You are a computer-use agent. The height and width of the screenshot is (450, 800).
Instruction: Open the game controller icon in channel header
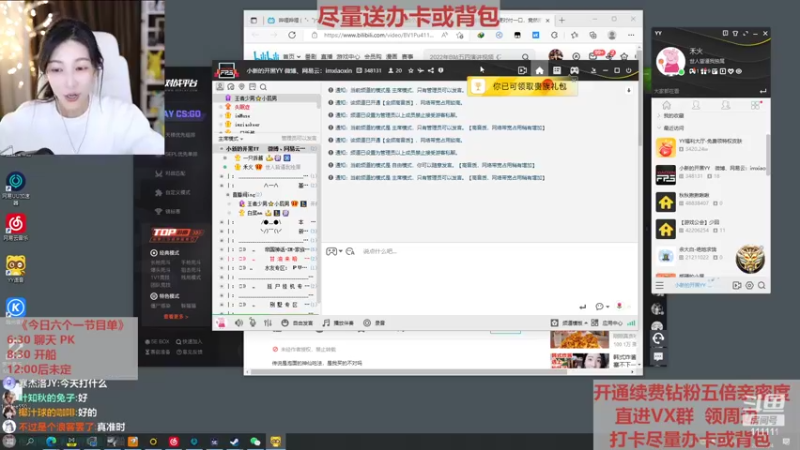pos(574,70)
